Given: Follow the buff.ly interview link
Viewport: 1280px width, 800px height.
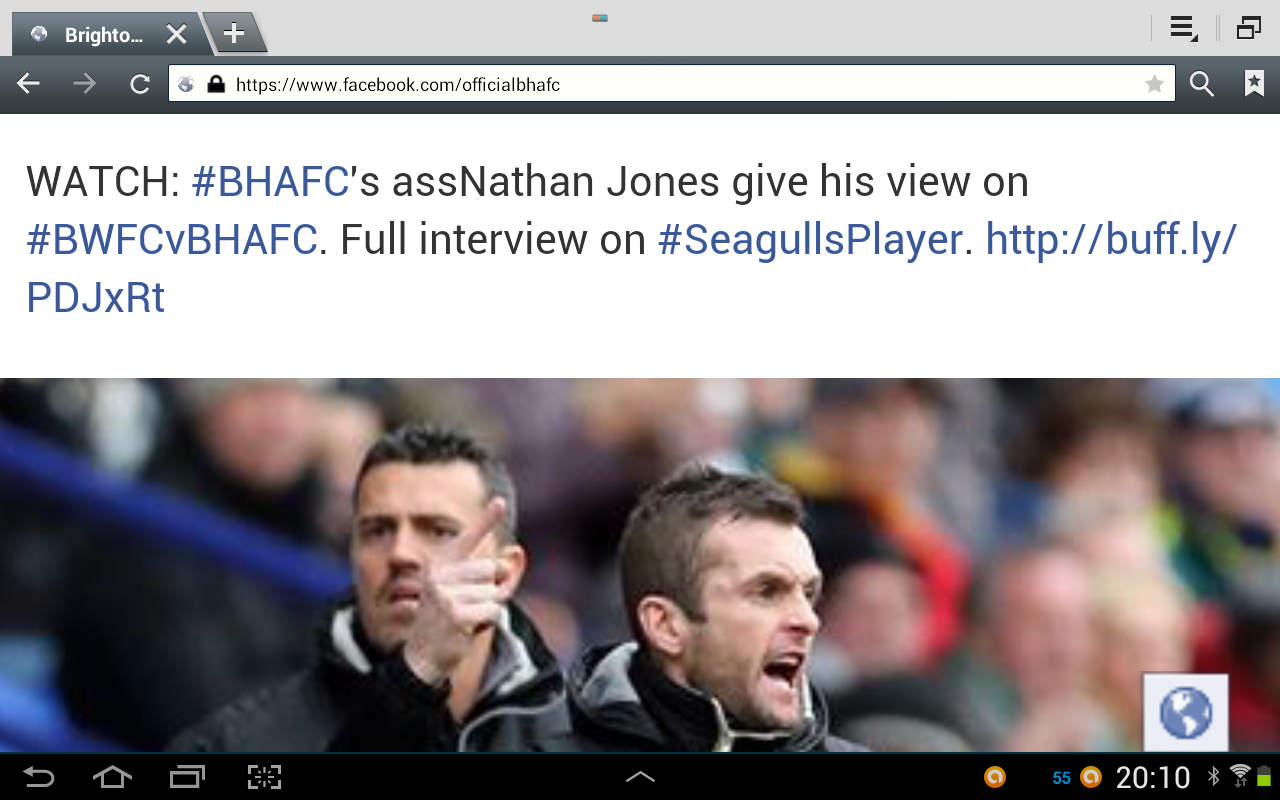Looking at the screenshot, I should pyautogui.click(x=632, y=268).
